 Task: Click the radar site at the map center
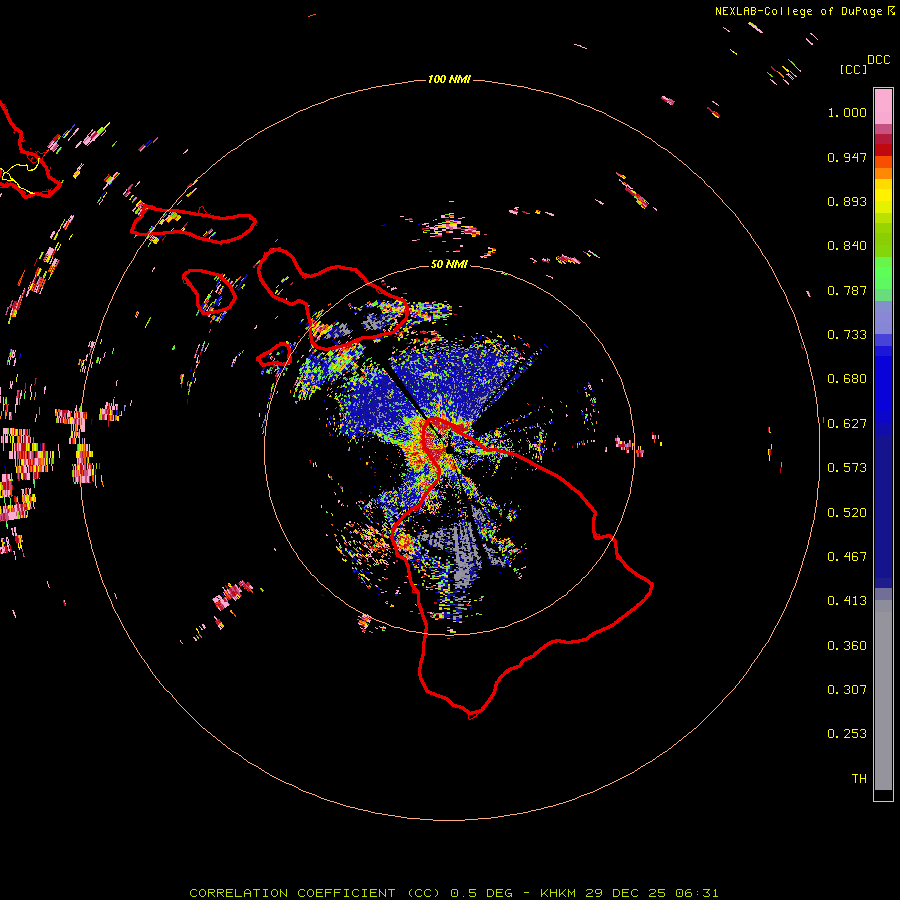tap(449, 449)
